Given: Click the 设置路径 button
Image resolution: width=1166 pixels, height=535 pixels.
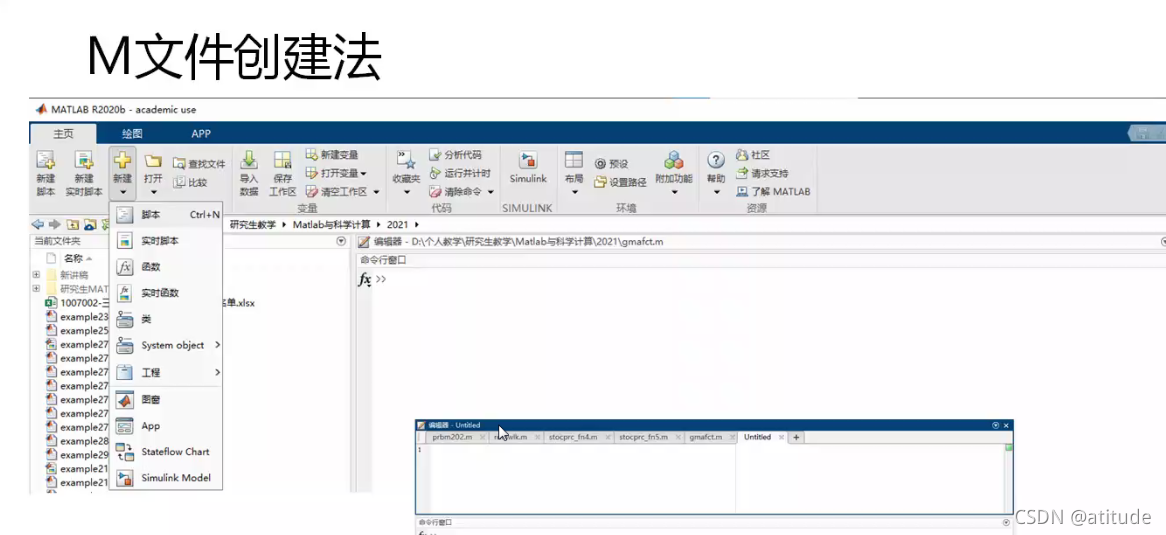Looking at the screenshot, I should pos(620,182).
